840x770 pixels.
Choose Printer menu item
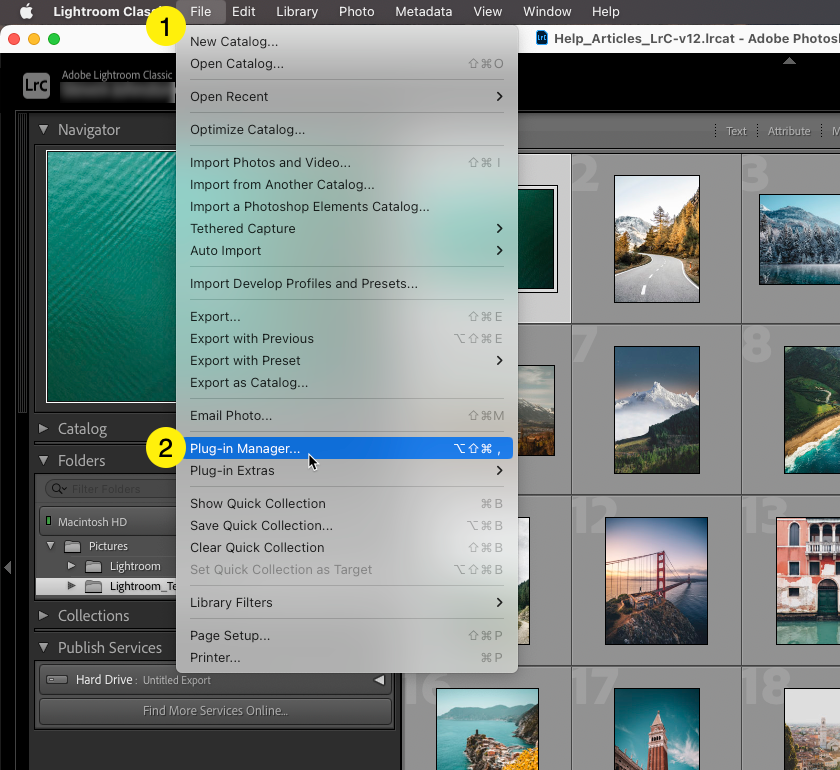point(347,657)
